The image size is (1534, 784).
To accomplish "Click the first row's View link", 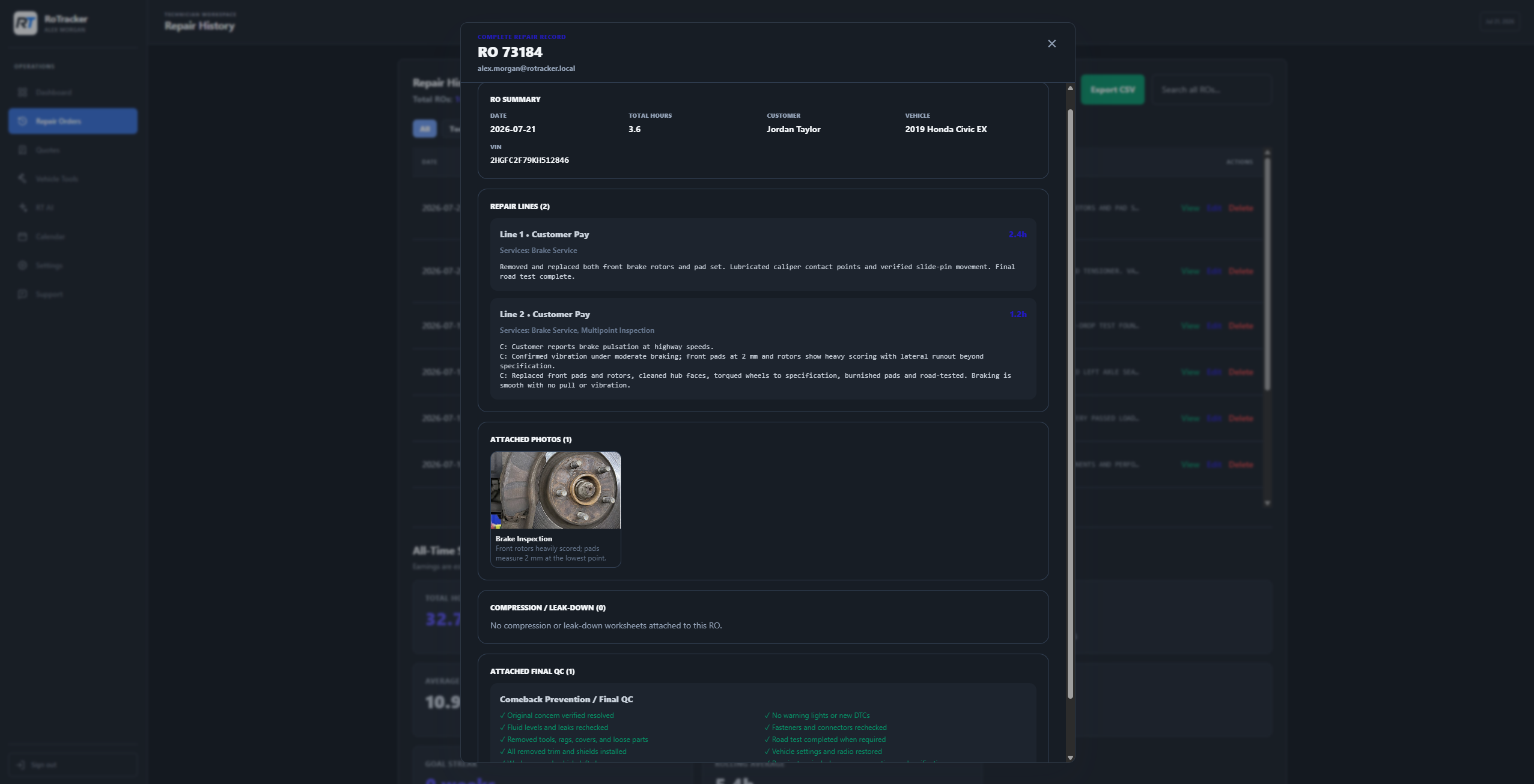I will click(1190, 208).
